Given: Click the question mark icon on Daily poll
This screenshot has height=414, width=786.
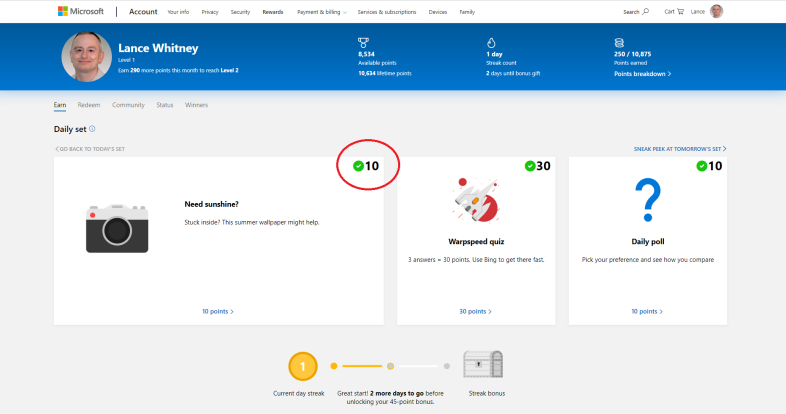Looking at the screenshot, I should coord(648,199).
